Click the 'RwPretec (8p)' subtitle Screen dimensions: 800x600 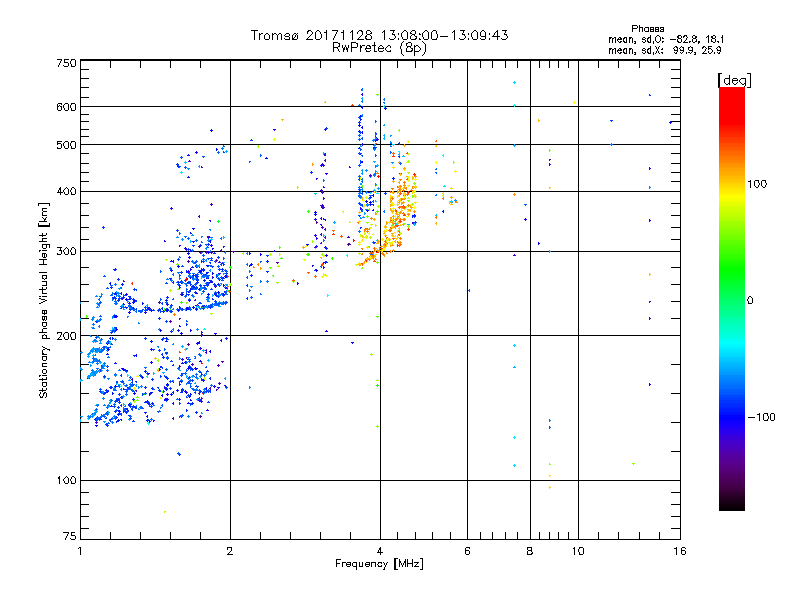(379, 48)
